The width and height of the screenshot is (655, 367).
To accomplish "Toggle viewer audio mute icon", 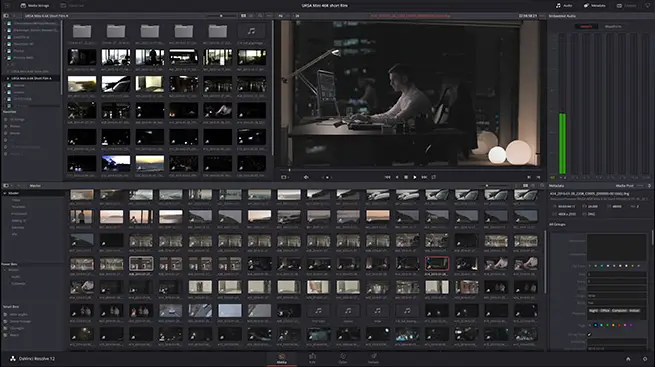I will 306,177.
